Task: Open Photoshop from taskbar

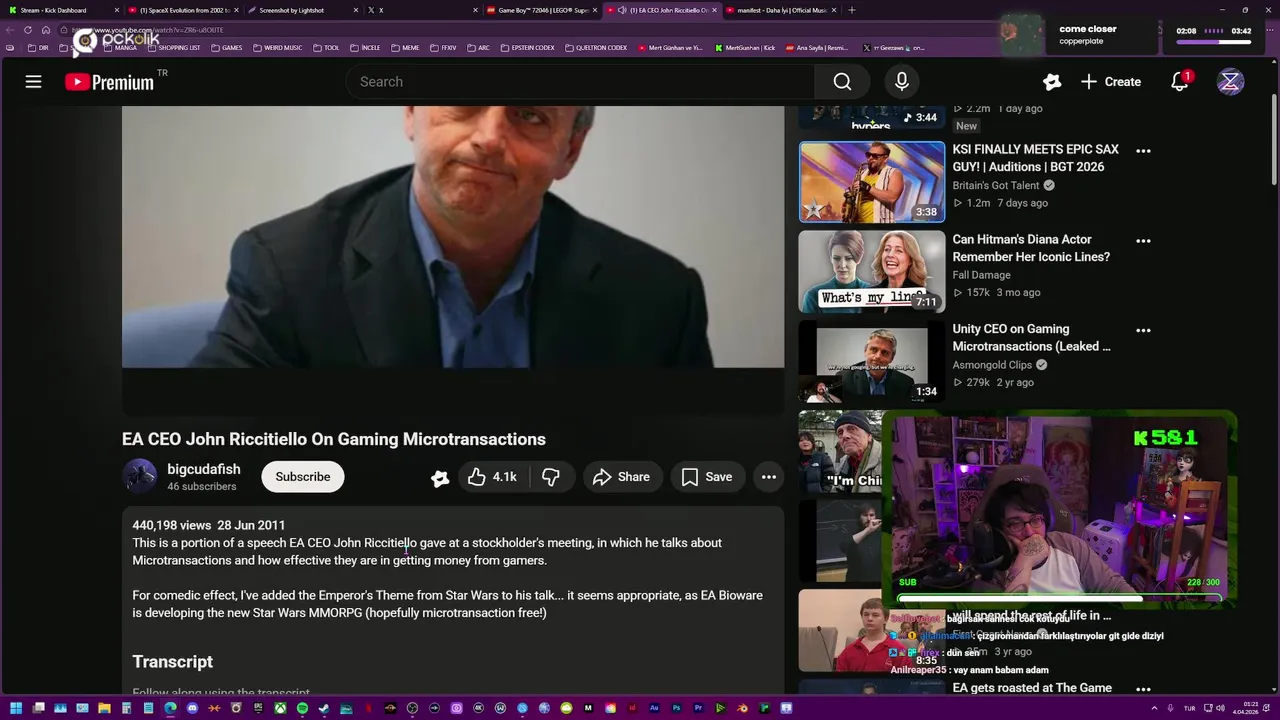Action: point(676,708)
